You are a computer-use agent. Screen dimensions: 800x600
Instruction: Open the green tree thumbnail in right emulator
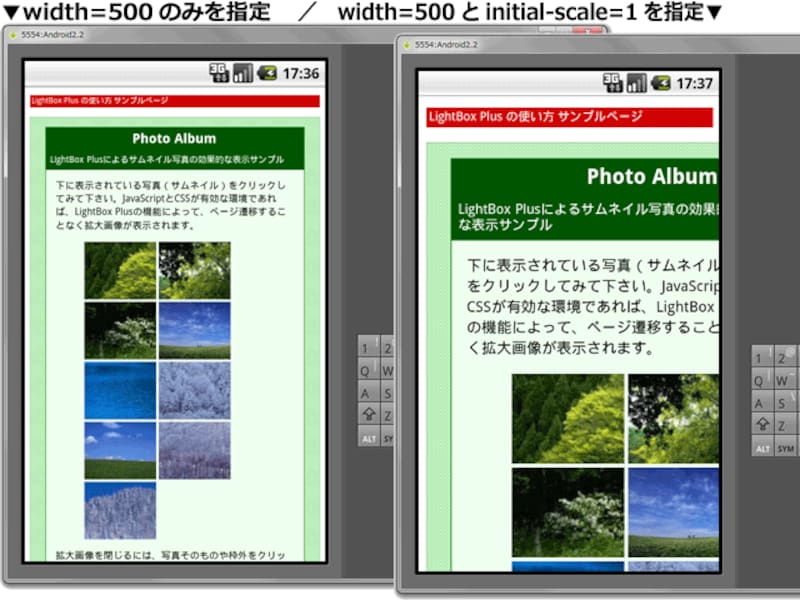568,419
